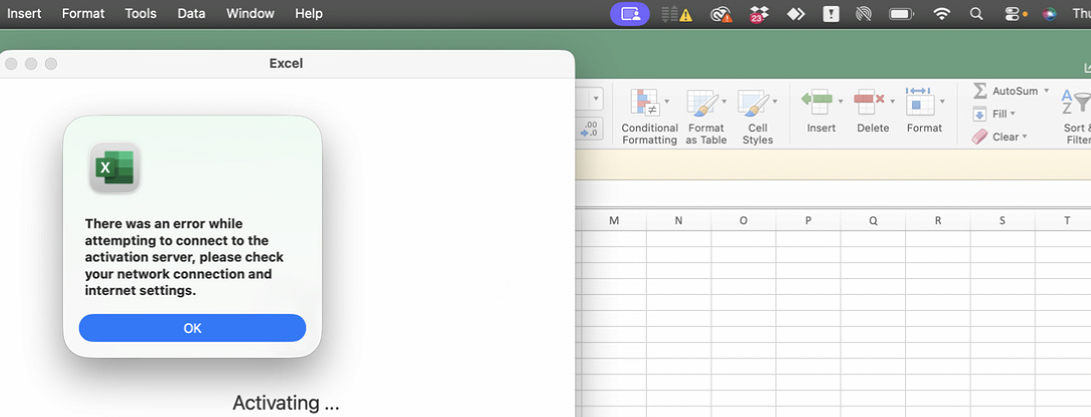Click the AutoSum label
This screenshot has width=1091, height=417.
pyautogui.click(x=1015, y=91)
